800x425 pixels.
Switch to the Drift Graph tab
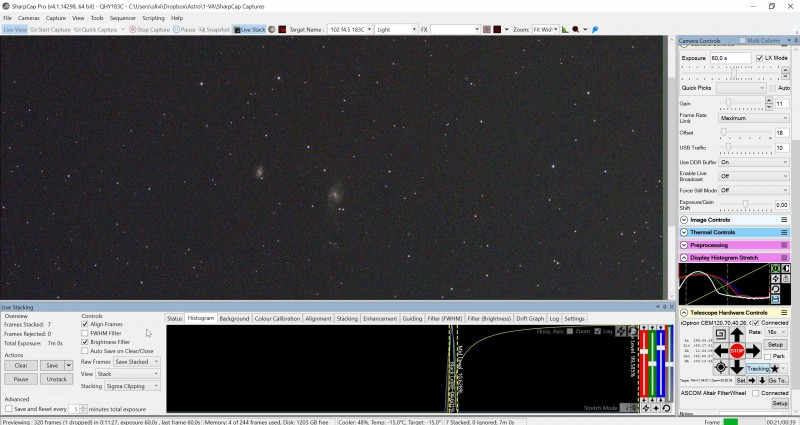[530, 318]
